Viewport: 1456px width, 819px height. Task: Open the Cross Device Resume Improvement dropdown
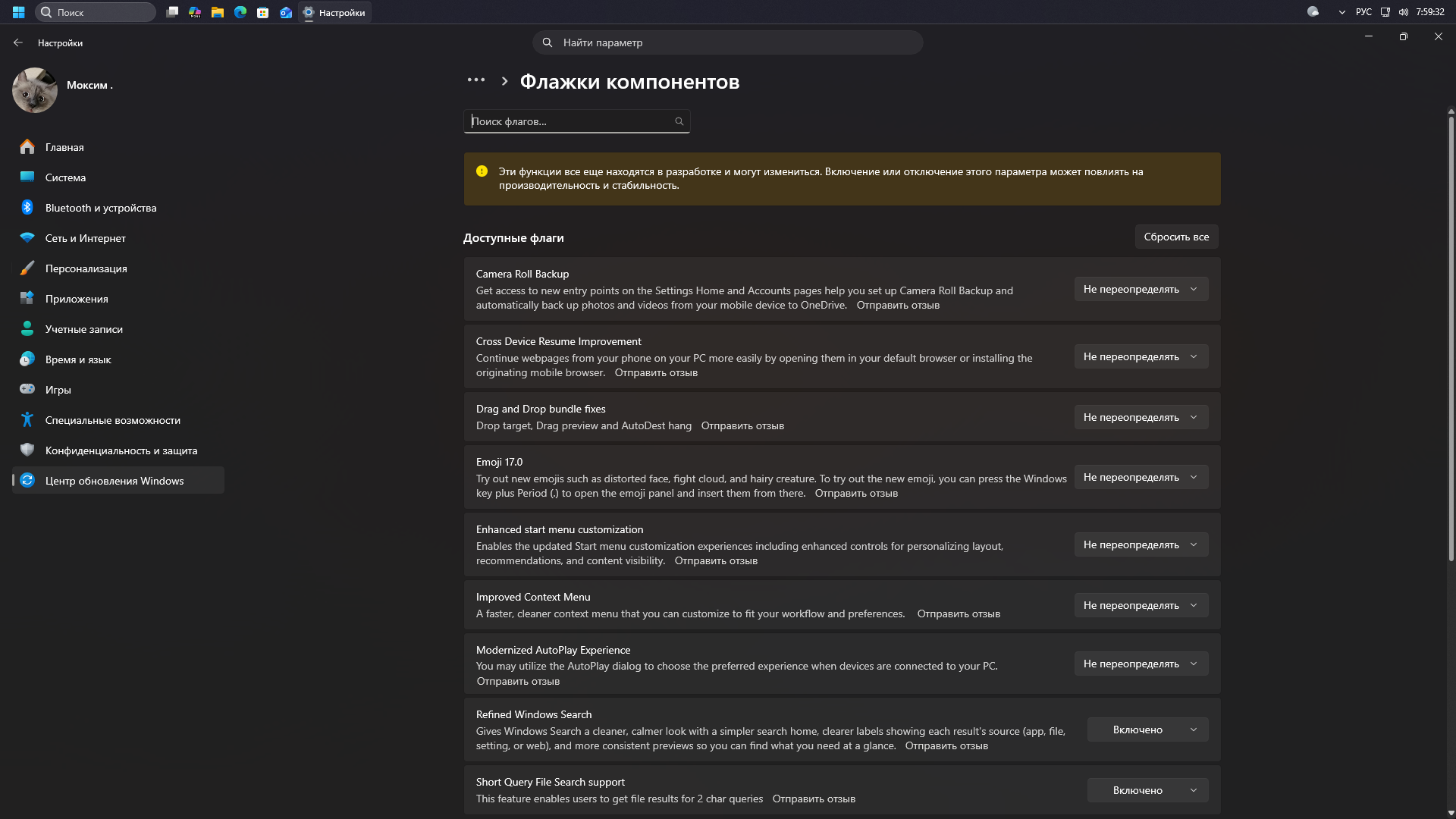pyautogui.click(x=1141, y=356)
